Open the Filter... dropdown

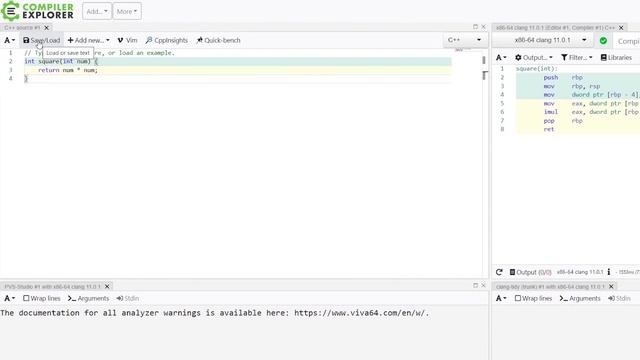click(x=576, y=58)
